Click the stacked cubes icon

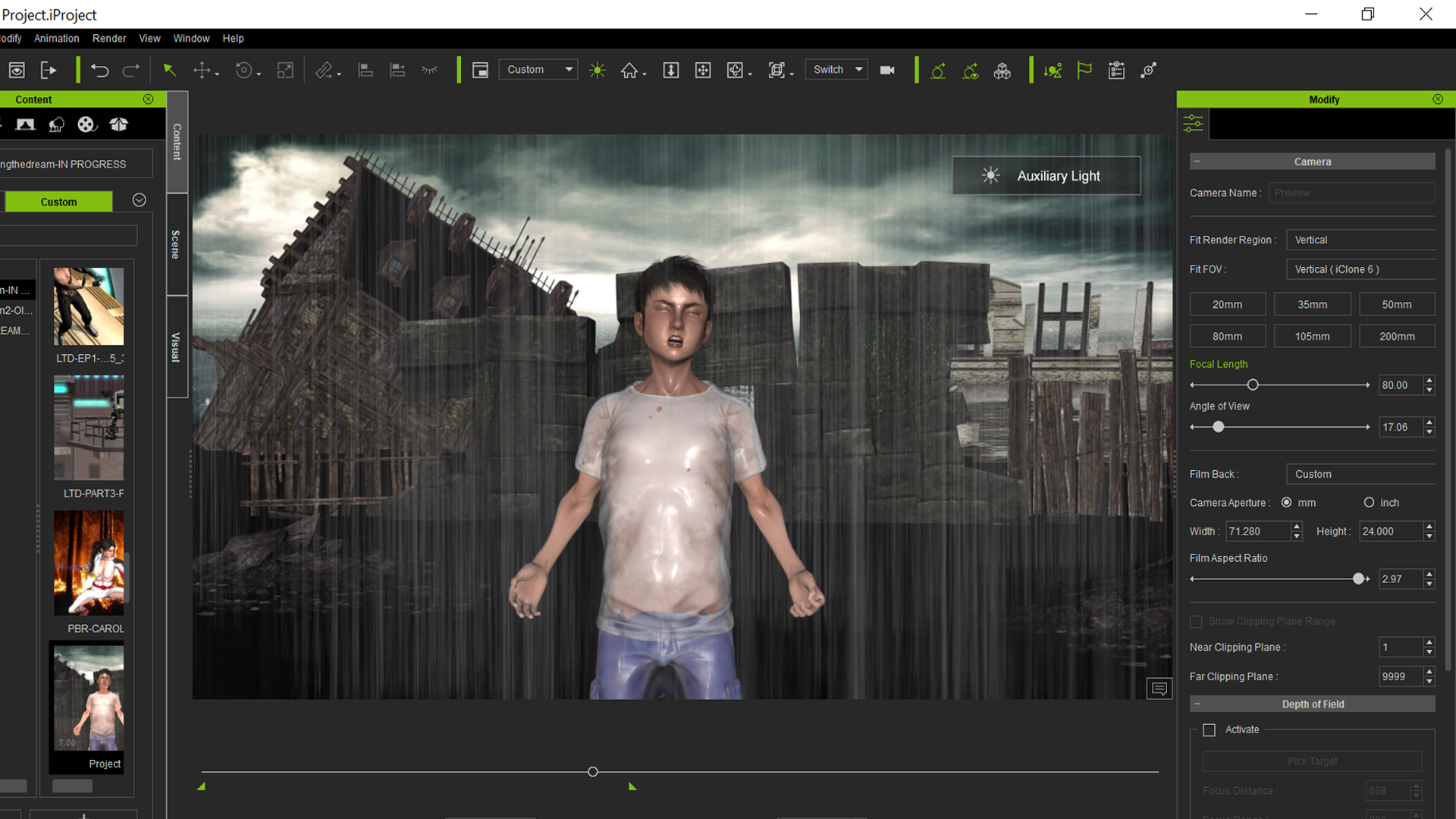[1003, 71]
